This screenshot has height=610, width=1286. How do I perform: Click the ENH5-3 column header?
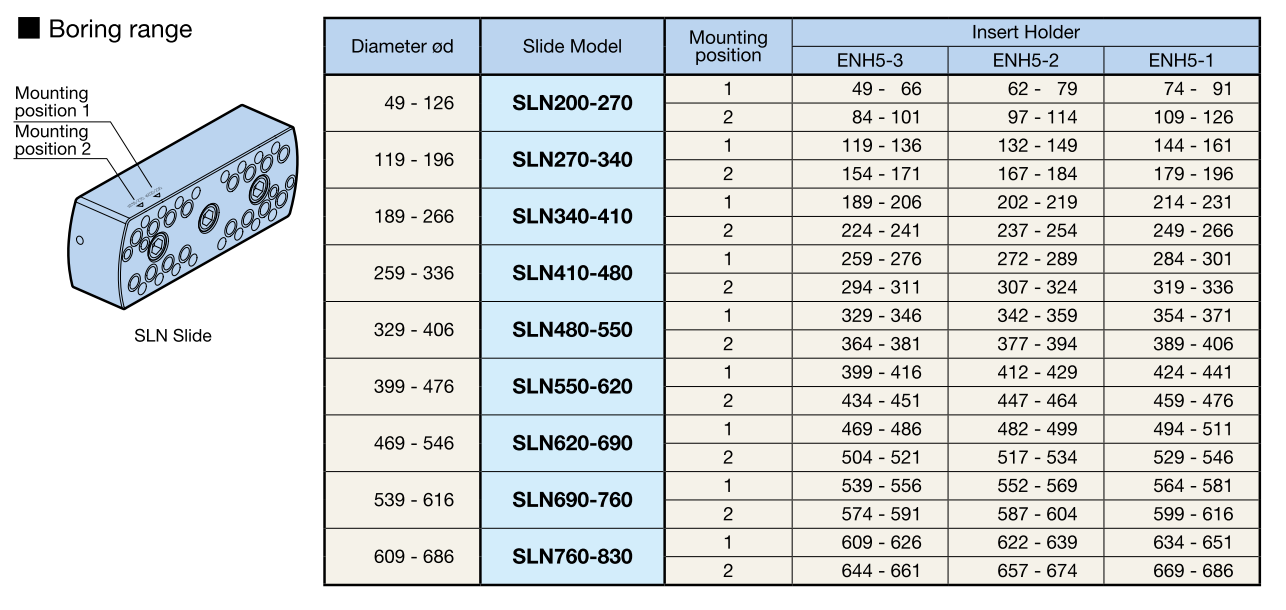point(870,60)
